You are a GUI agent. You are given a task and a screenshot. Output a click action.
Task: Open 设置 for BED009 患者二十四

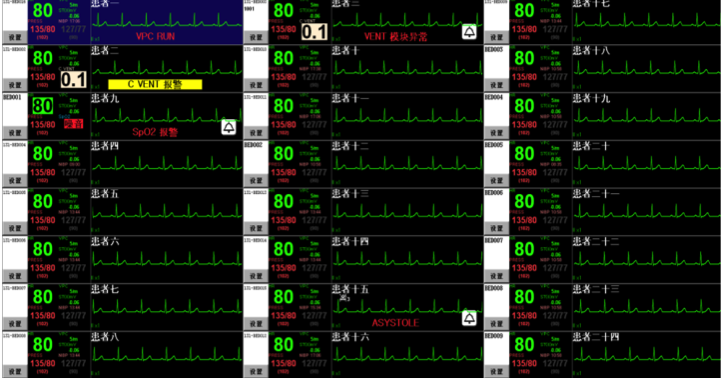pos(496,372)
